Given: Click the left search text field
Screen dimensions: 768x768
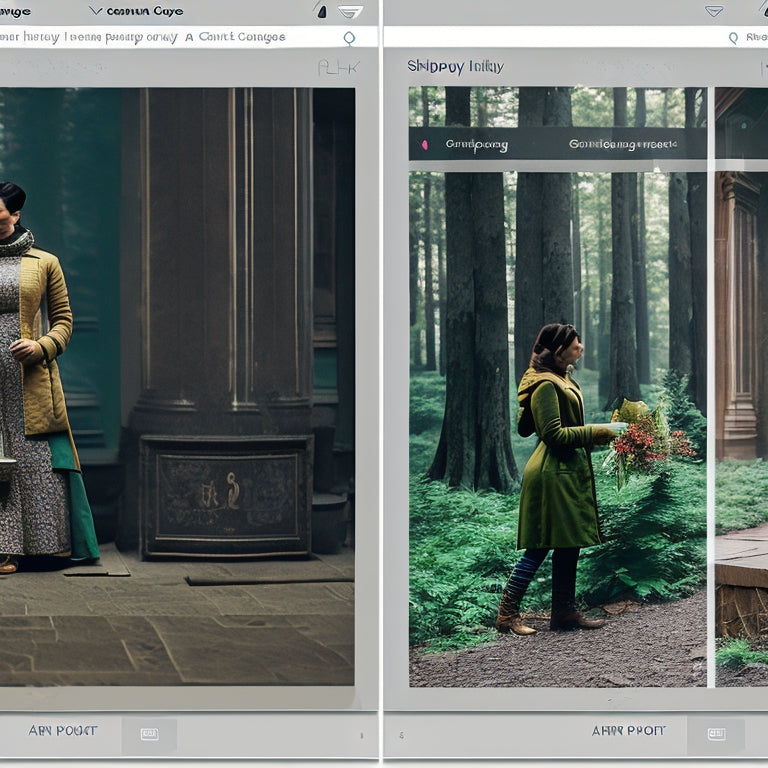Looking at the screenshot, I should click(90, 37).
